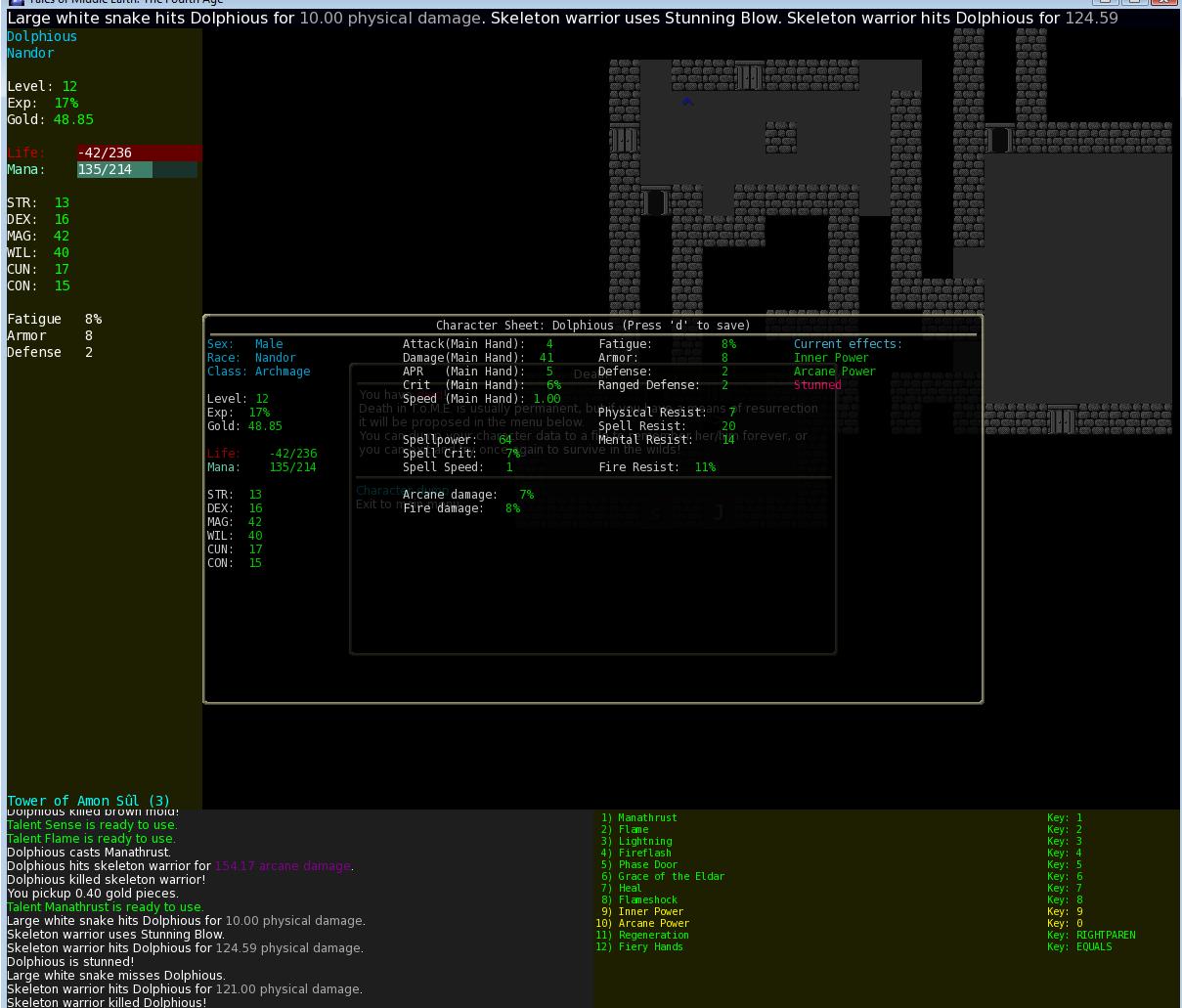1182x1008 pixels.
Task: Click log line 'You pickup 0.40 gold pieces.'
Action: (93, 893)
